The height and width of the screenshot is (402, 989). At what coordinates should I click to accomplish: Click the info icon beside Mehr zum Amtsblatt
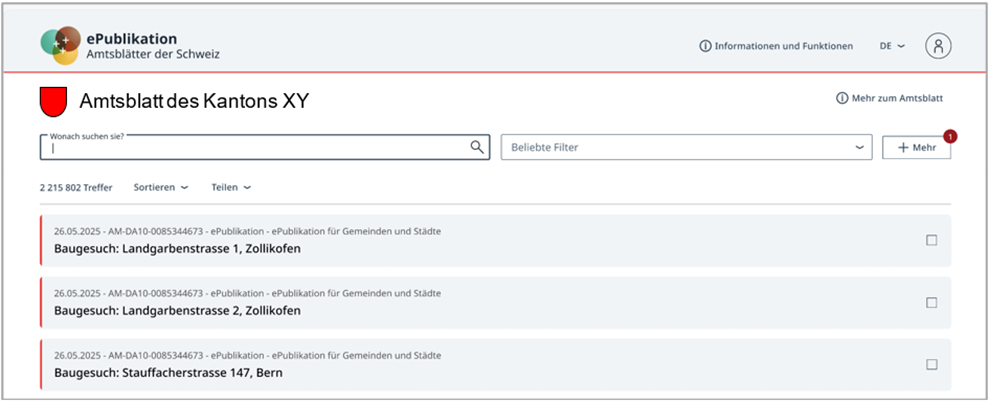(841, 98)
